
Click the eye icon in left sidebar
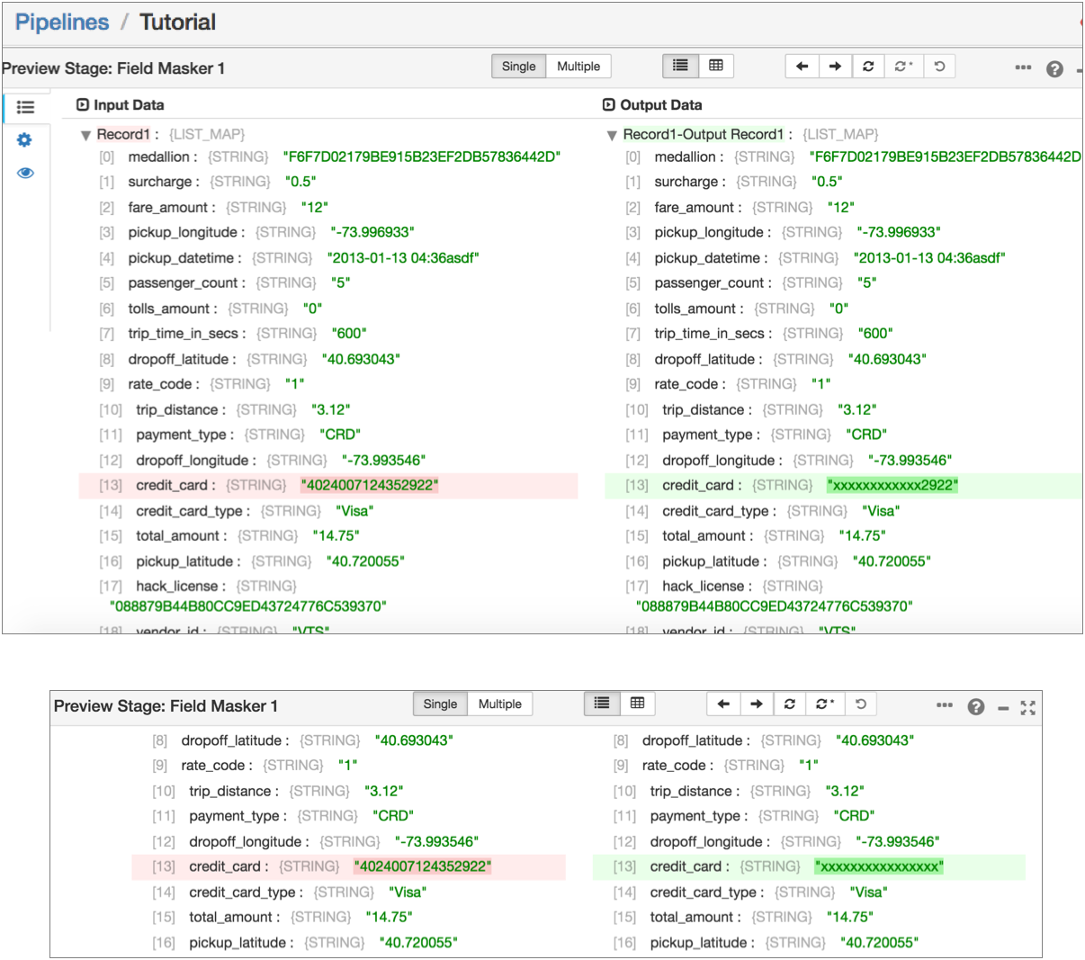point(25,173)
